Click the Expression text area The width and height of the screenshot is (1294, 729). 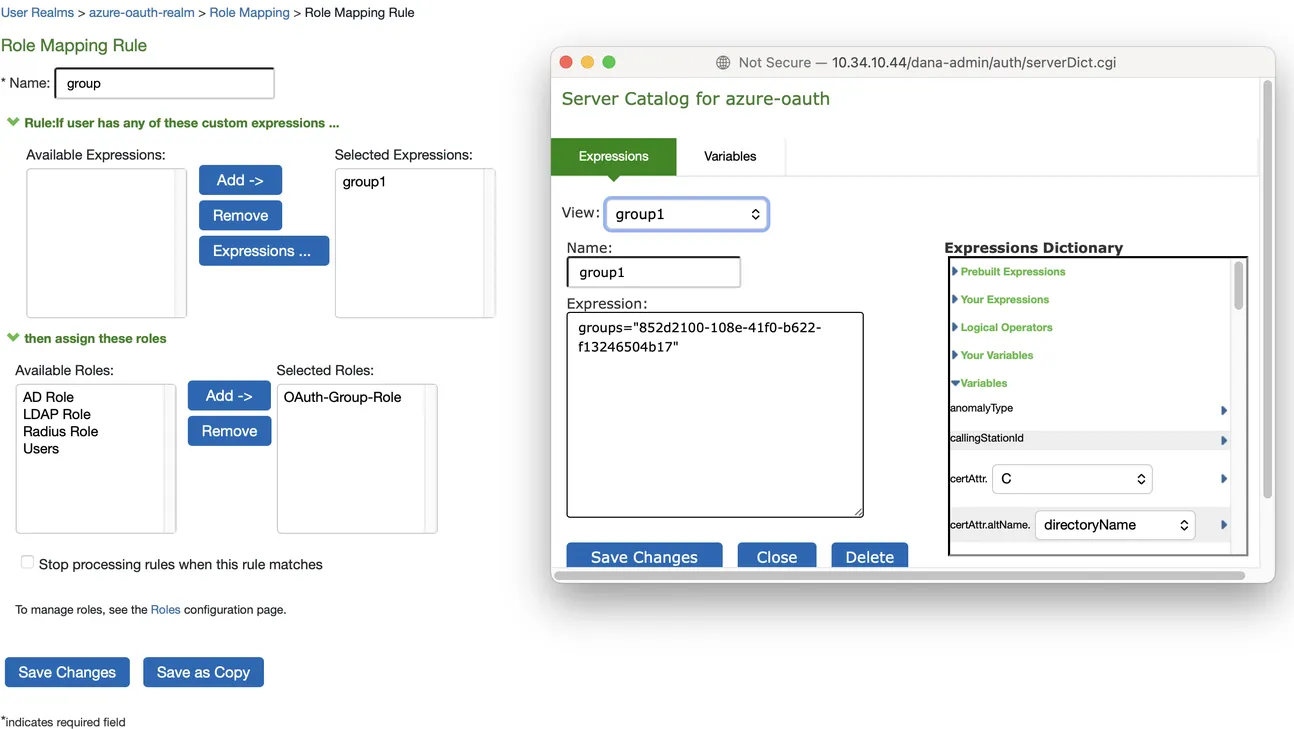pos(715,415)
